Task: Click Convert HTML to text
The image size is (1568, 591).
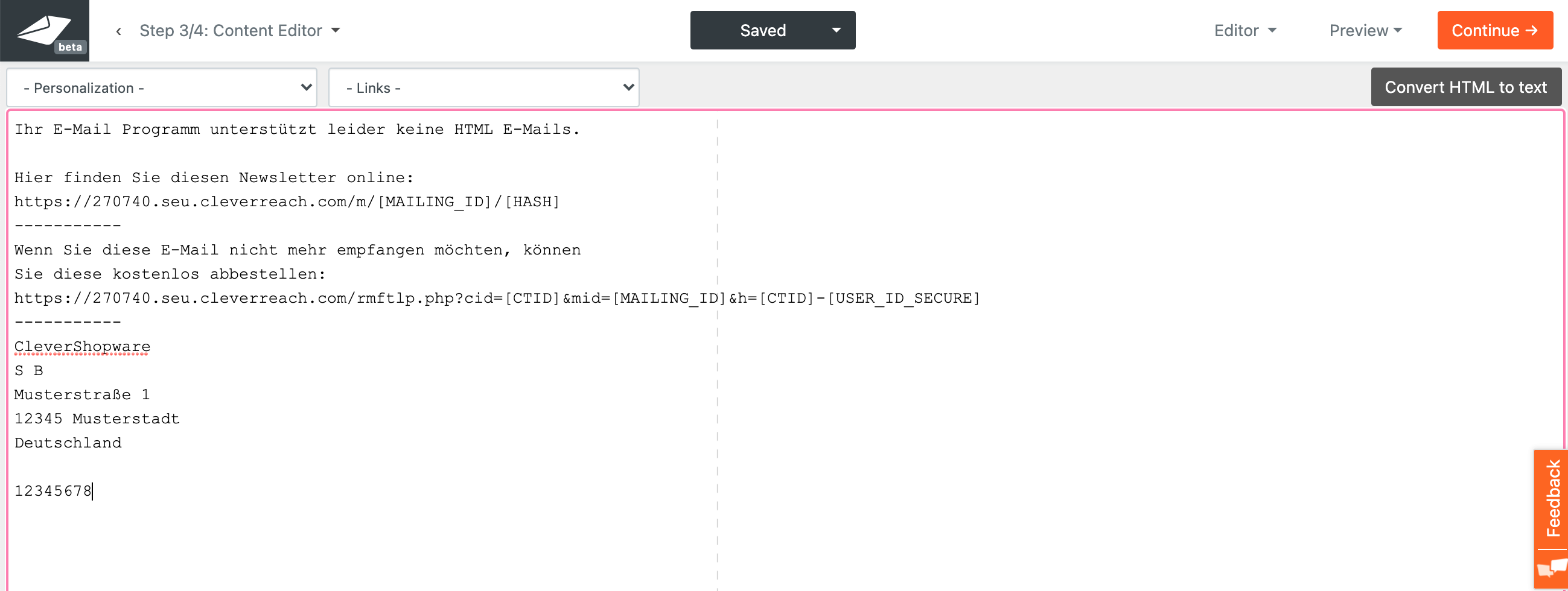Action: tap(1465, 87)
